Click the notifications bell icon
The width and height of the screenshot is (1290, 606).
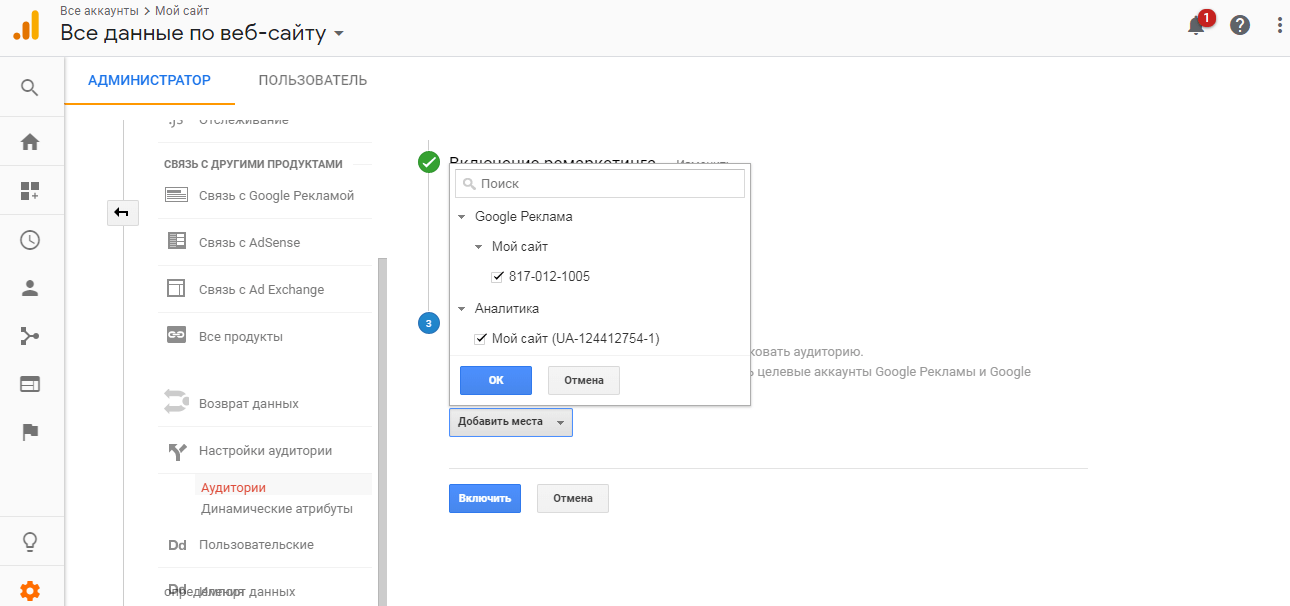pyautogui.click(x=1196, y=26)
